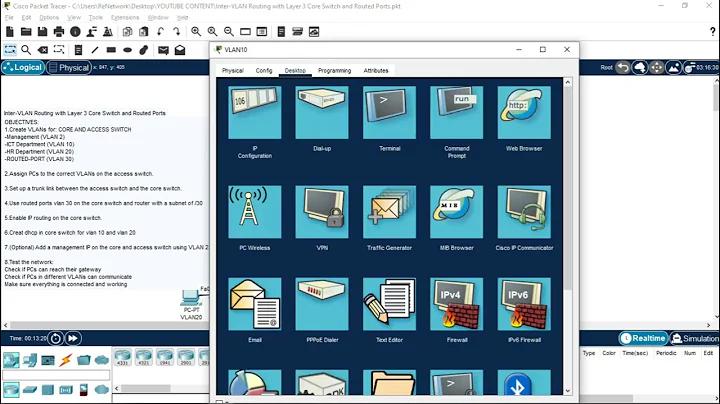
Task: Click the Print toolbar icon
Action: tap(59, 32)
